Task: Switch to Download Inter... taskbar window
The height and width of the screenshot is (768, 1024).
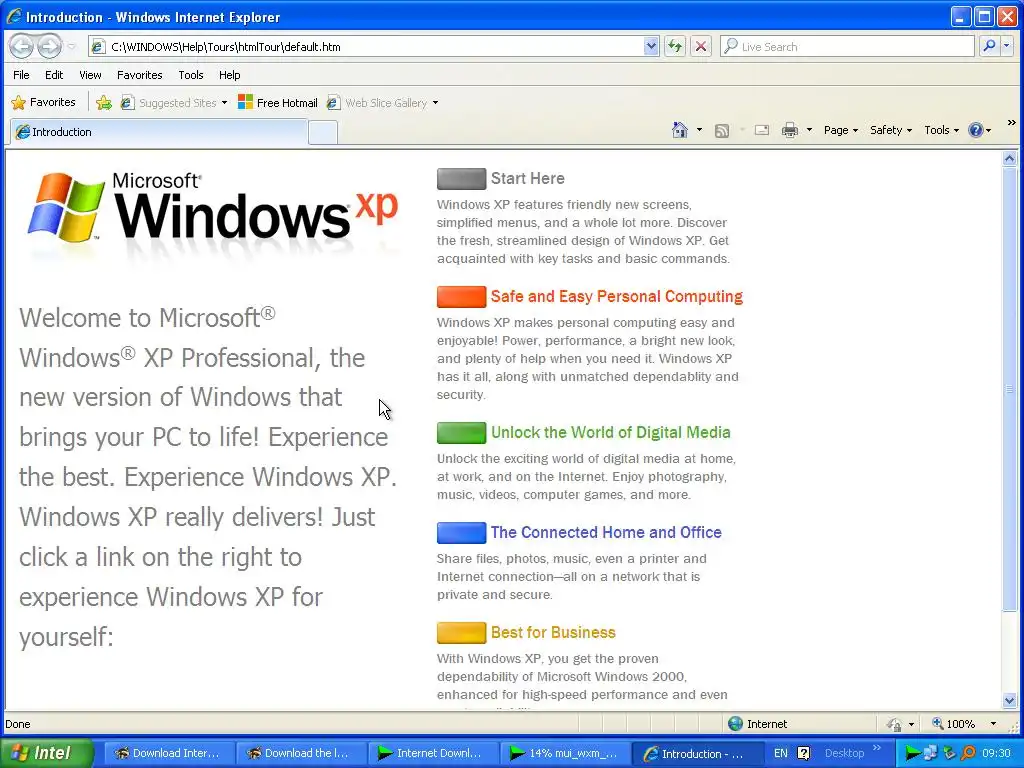Action: (168, 753)
